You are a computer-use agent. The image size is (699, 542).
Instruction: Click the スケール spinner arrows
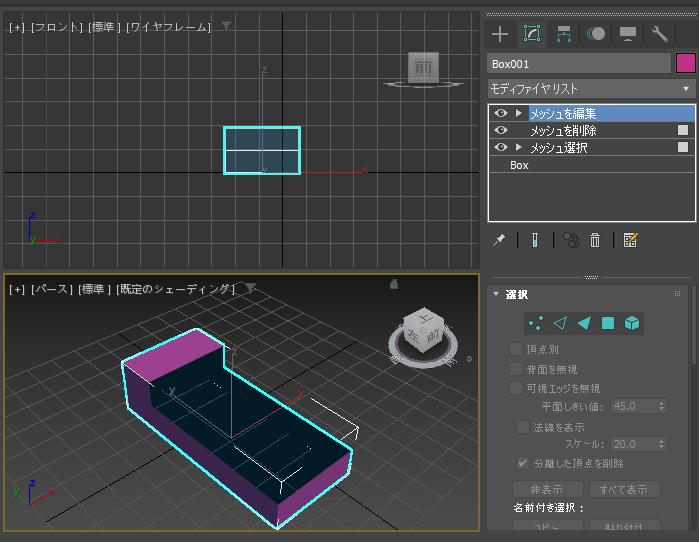coord(662,444)
